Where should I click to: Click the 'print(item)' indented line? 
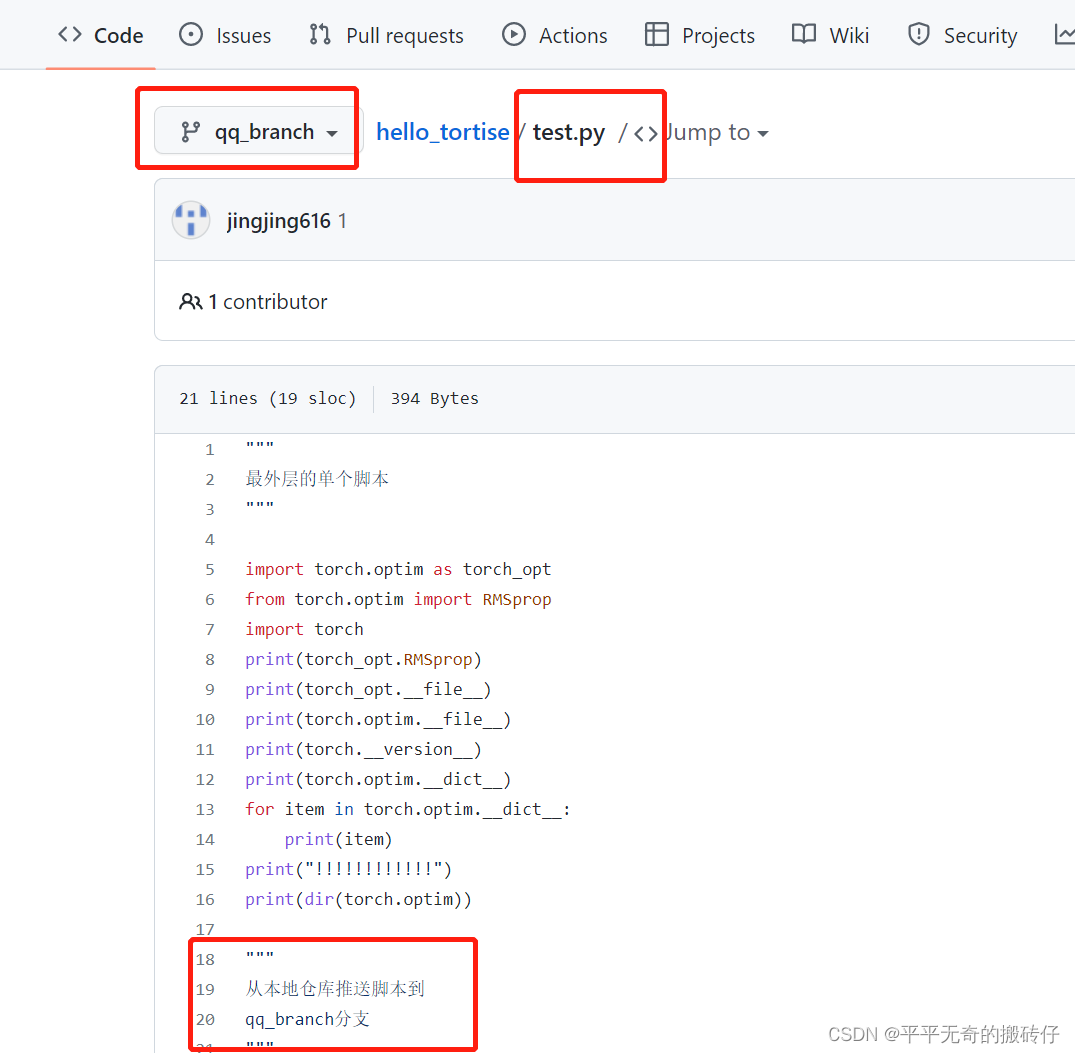(x=338, y=840)
